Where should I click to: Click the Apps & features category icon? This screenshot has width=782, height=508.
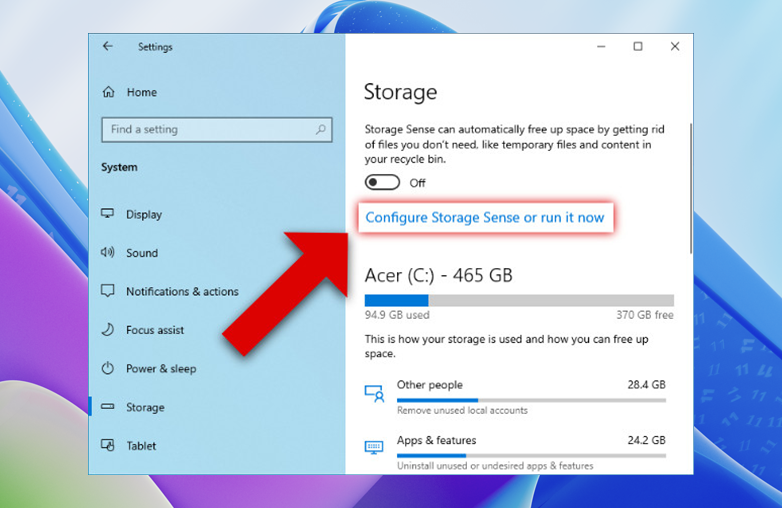[x=374, y=447]
